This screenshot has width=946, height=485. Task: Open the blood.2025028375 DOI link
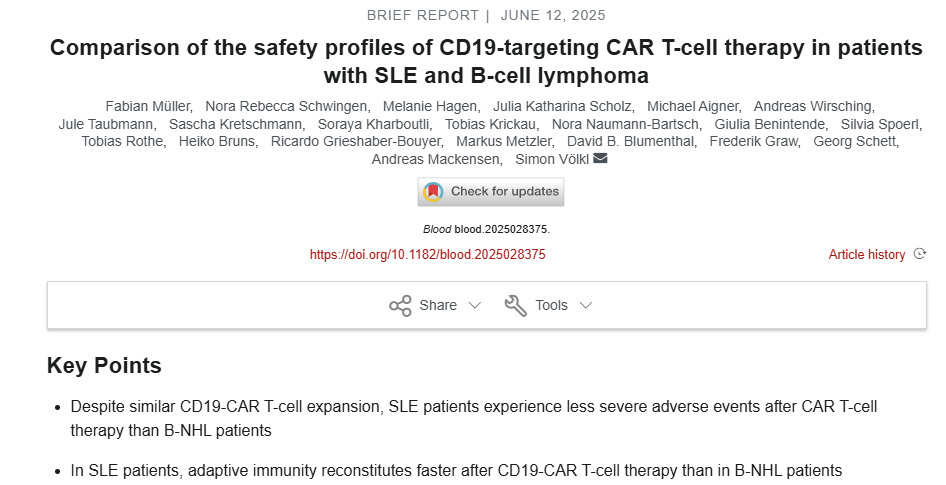coord(427,255)
